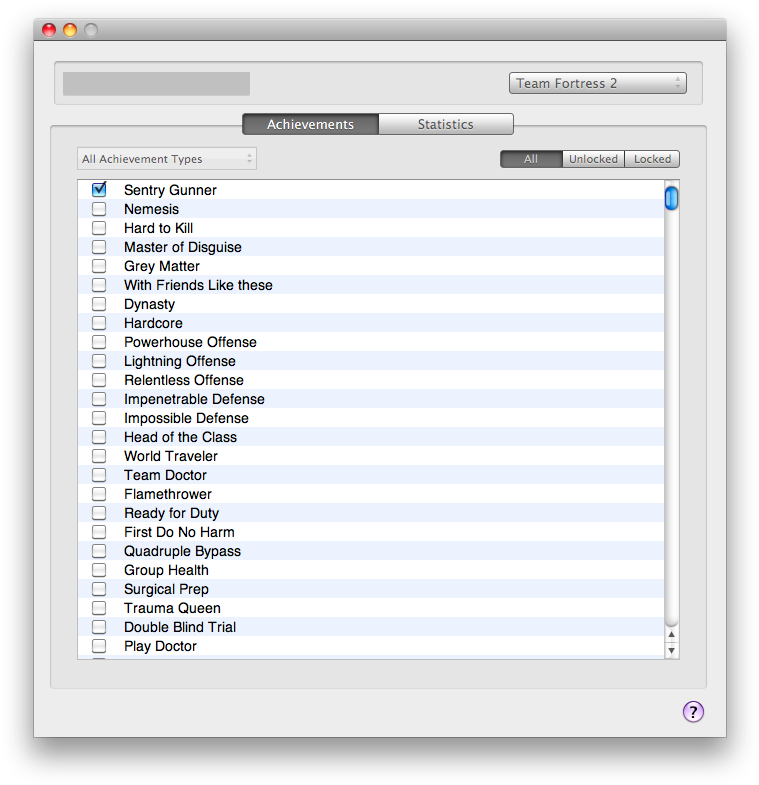The width and height of the screenshot is (759, 785).
Task: Check the Nemesis achievement checkbox
Action: 99,209
